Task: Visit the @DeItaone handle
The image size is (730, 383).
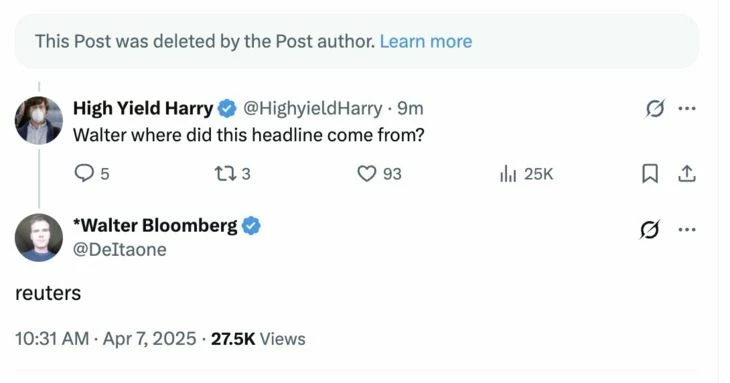Action: tap(120, 250)
